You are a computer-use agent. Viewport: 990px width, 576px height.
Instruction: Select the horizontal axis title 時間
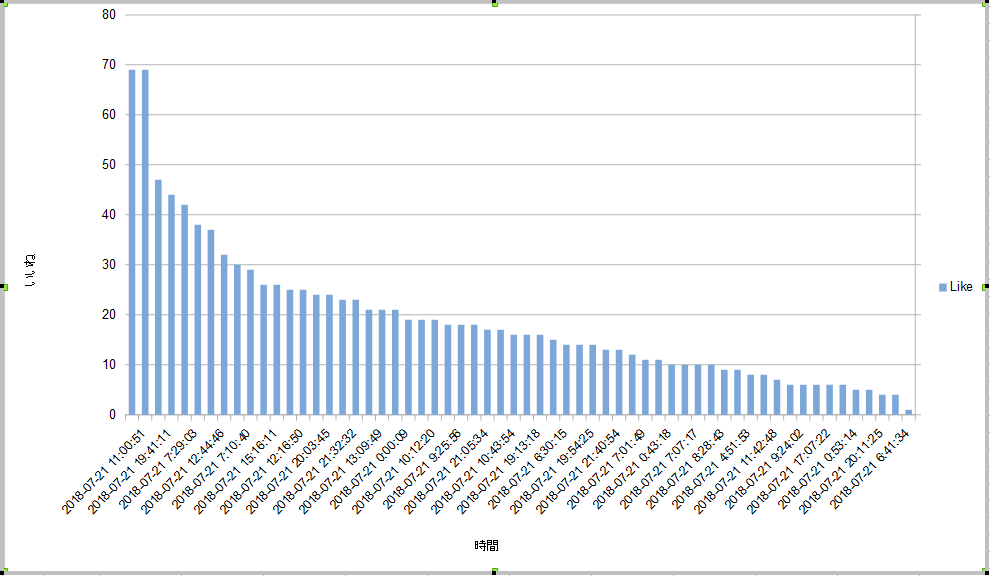(x=486, y=545)
